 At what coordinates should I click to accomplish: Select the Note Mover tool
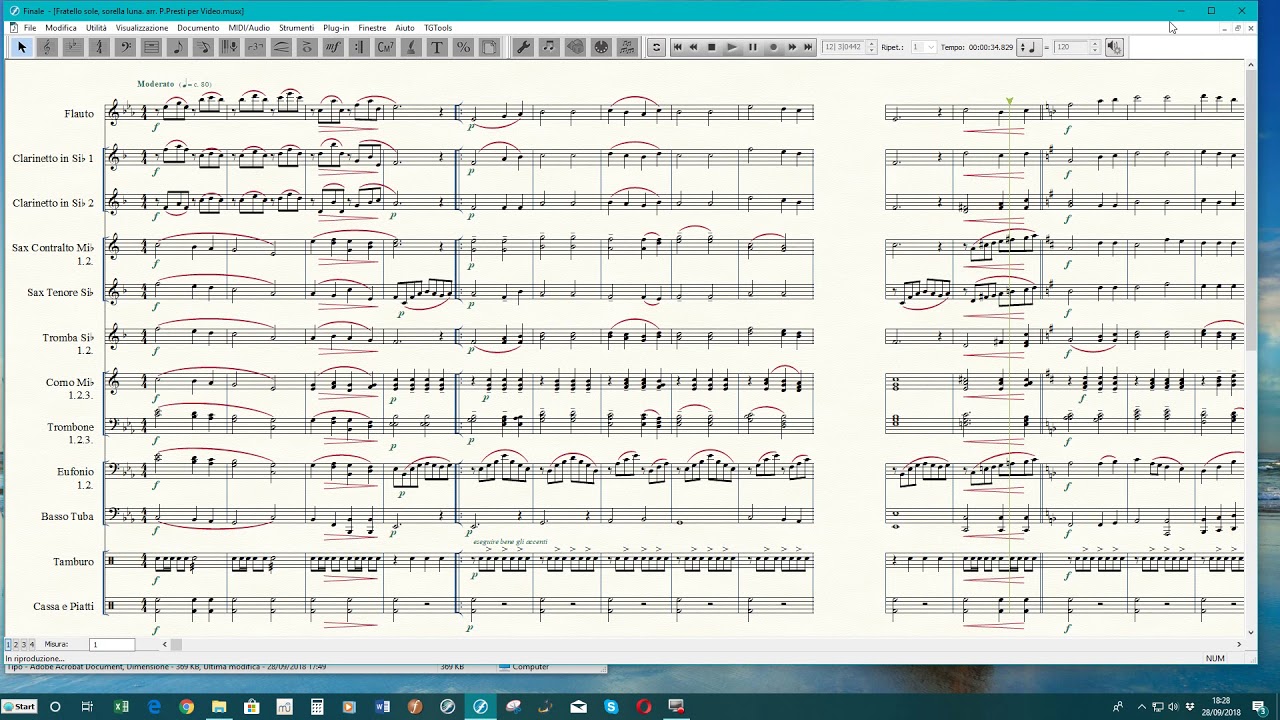(549, 47)
